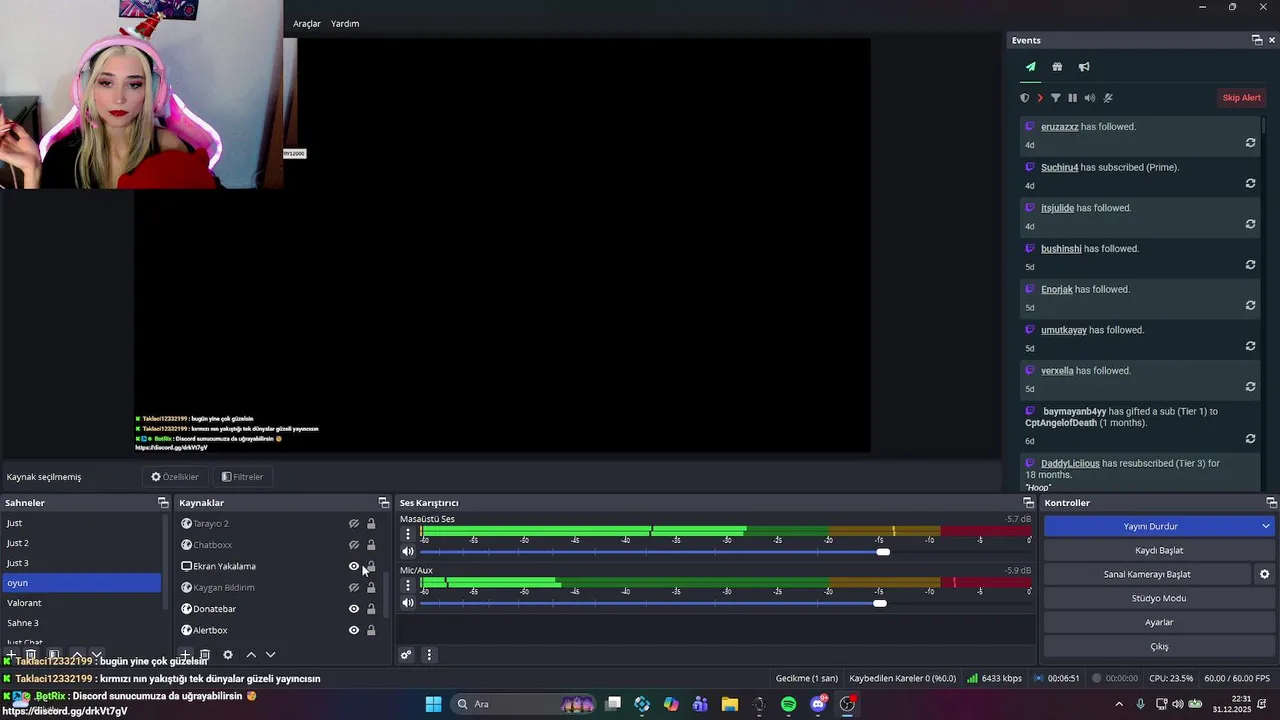Pop out the Ses Karıştırıcı dock
The height and width of the screenshot is (720, 1280).
1028,503
